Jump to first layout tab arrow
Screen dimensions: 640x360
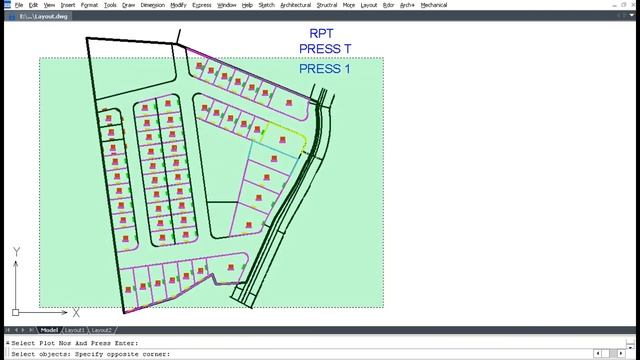pyautogui.click(x=8, y=330)
